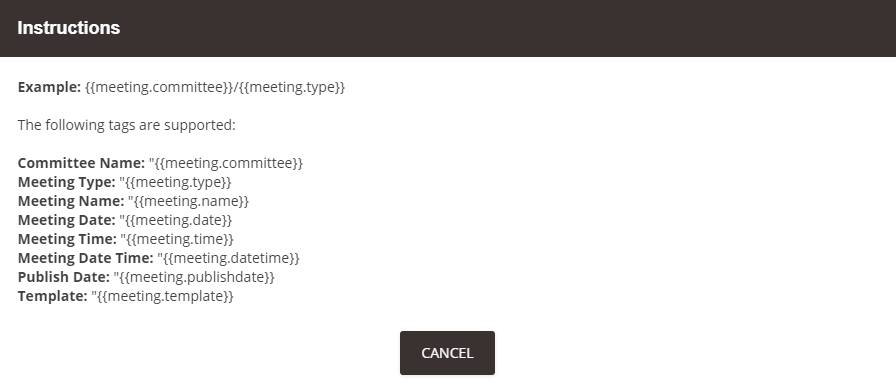Click the Meeting Date label
896x392 pixels.
click(66, 220)
